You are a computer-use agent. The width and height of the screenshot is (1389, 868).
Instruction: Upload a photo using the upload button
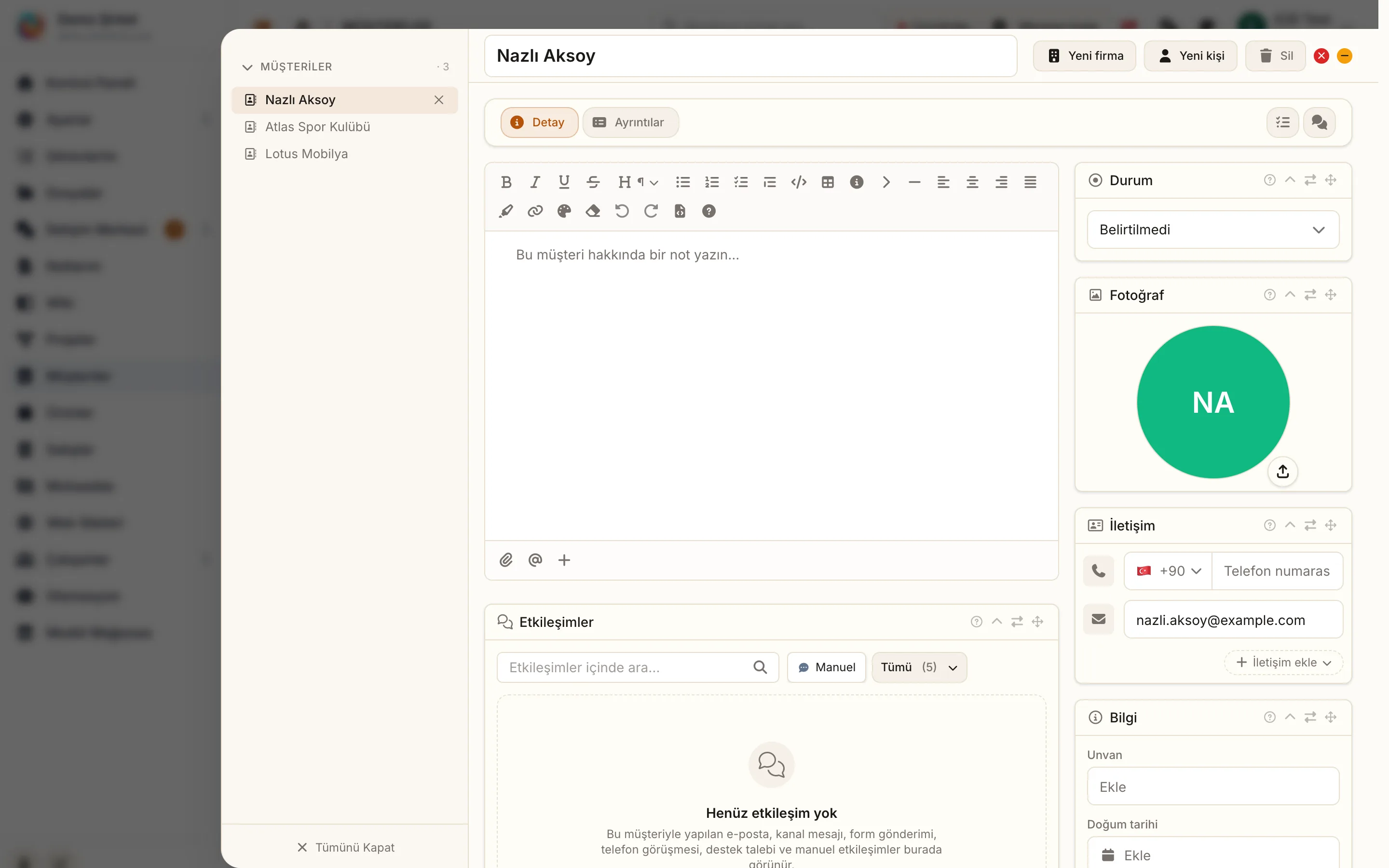pos(1283,471)
